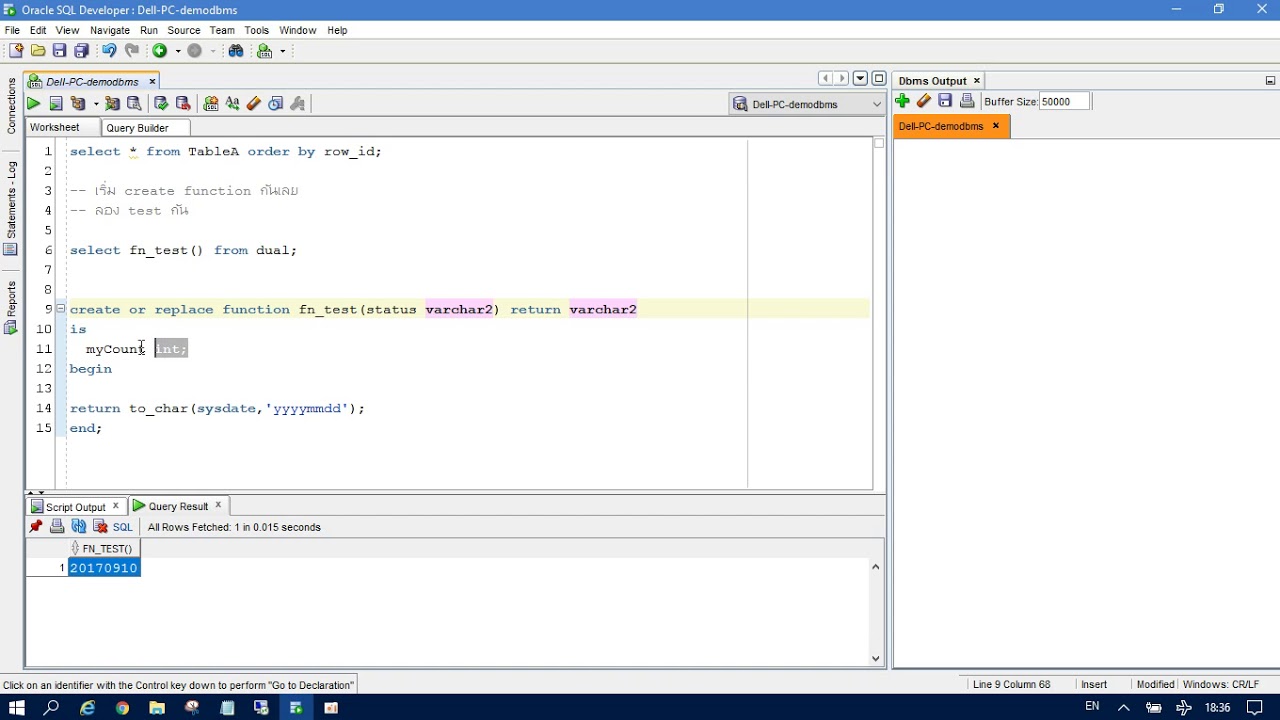
Task: Open SQL History with the clock icon
Action: (x=276, y=104)
